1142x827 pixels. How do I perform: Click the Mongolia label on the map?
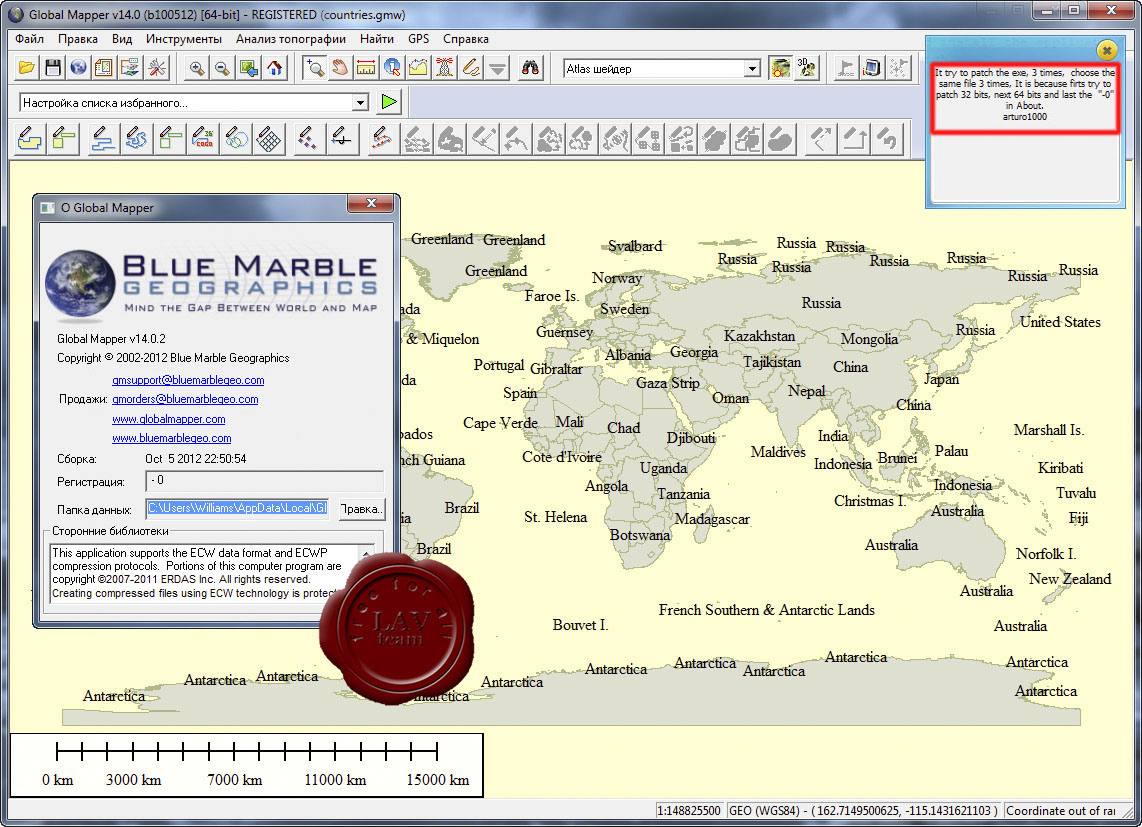tap(869, 339)
